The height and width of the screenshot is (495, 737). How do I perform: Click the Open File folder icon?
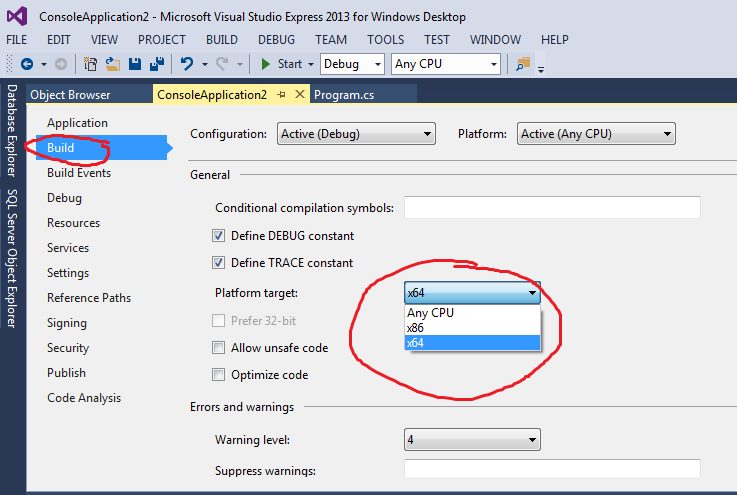[113, 64]
